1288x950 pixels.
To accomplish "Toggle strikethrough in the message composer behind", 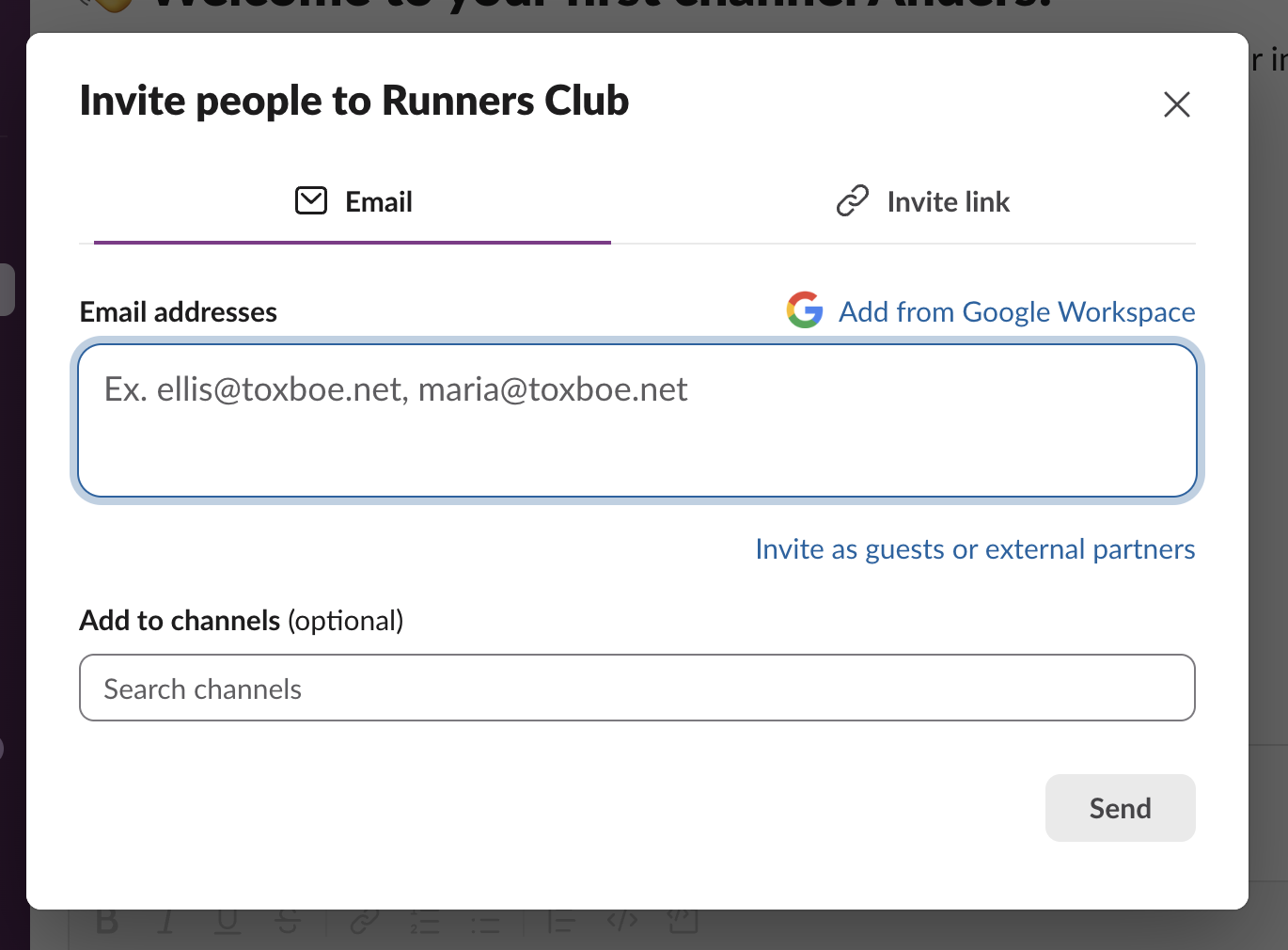I will pyautogui.click(x=288, y=922).
